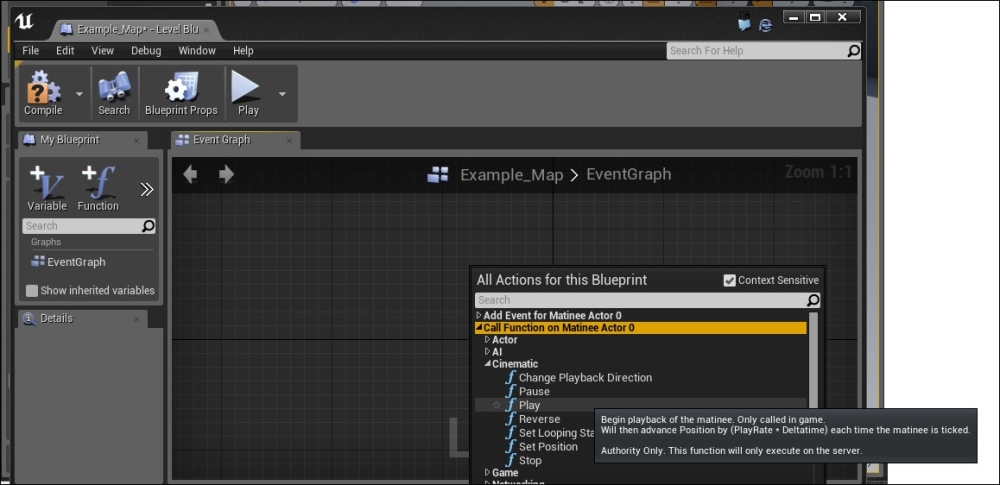This screenshot has width=1000, height=485.
Task: Expand more My Blueprint toolbar options
Action: coord(147,190)
